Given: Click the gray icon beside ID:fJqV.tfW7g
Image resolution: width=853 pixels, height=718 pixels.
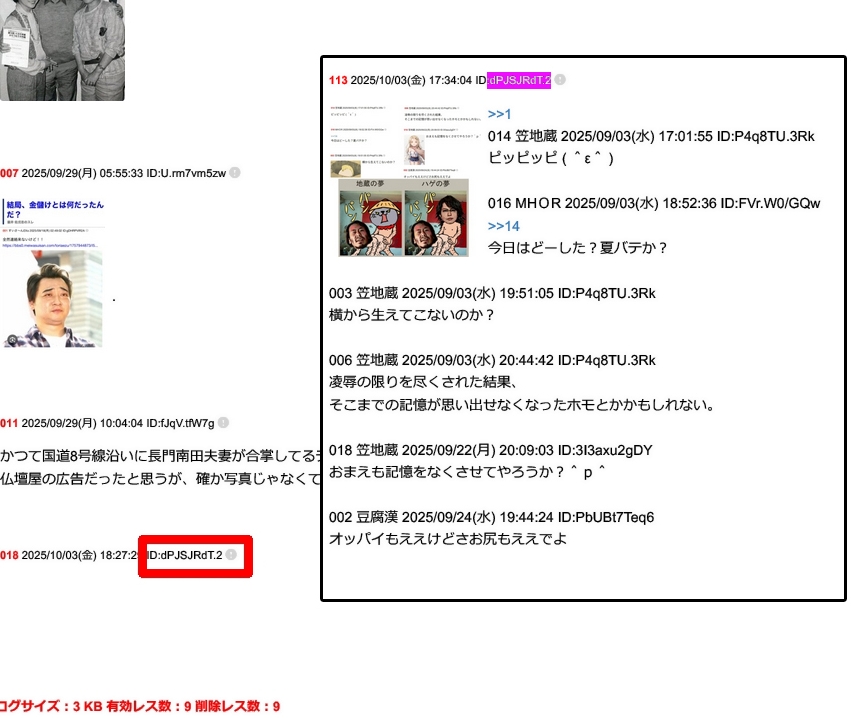Looking at the screenshot, I should tap(223, 423).
